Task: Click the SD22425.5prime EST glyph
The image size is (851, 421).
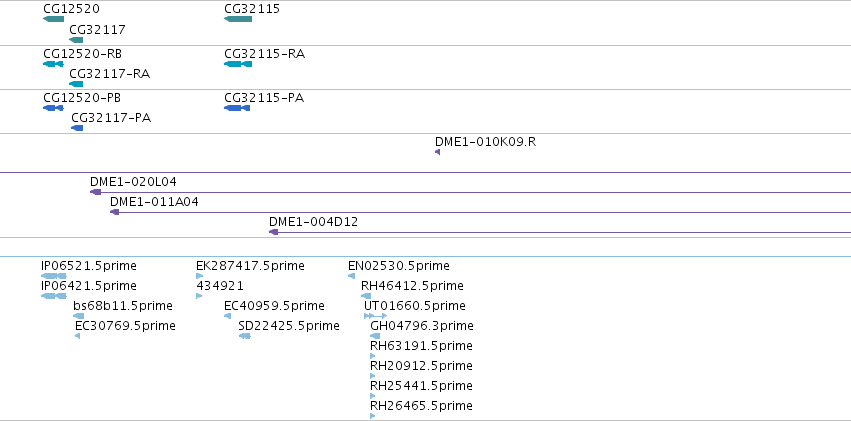Action: point(245,336)
